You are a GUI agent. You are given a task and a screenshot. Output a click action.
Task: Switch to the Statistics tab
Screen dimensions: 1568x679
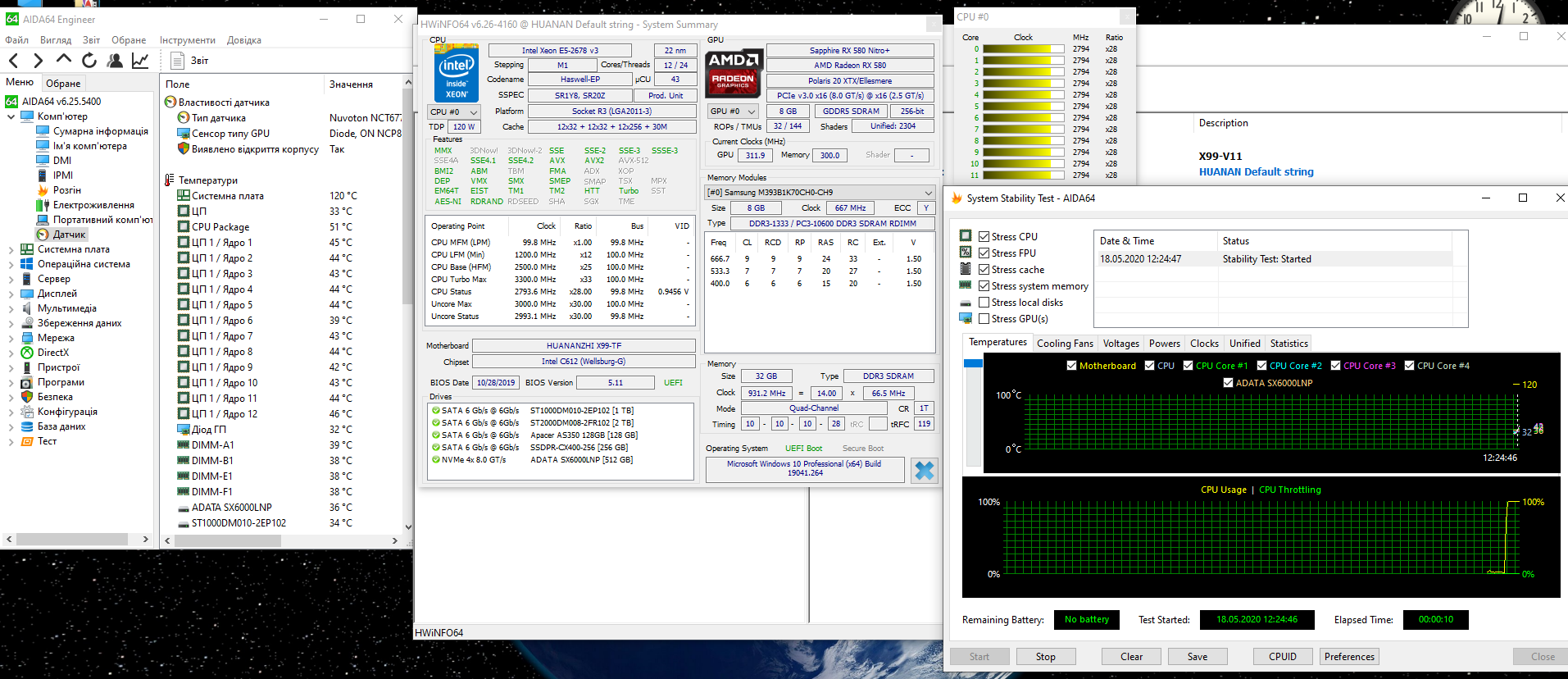tap(1288, 344)
